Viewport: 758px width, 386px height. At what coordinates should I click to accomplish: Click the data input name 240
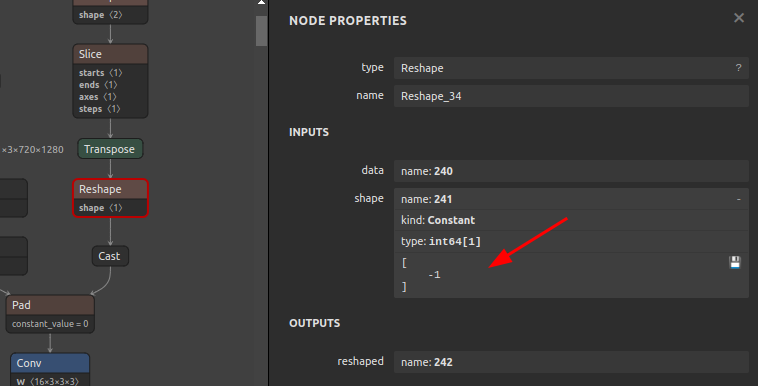tap(571, 171)
